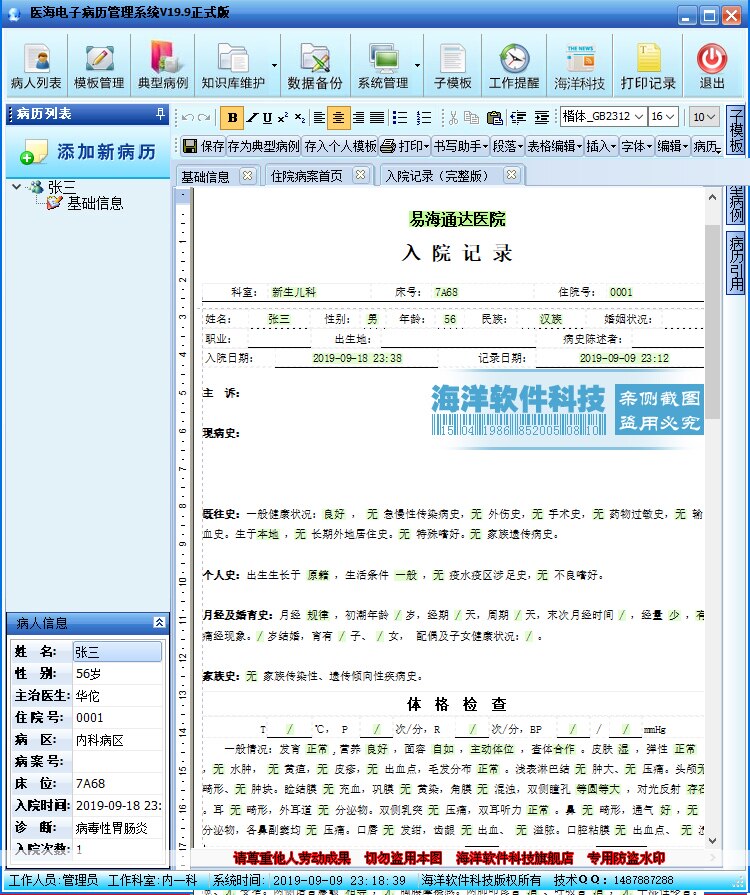Viewport: 750px width, 895px height.
Task: Insert bulleted list
Action: click(400, 118)
